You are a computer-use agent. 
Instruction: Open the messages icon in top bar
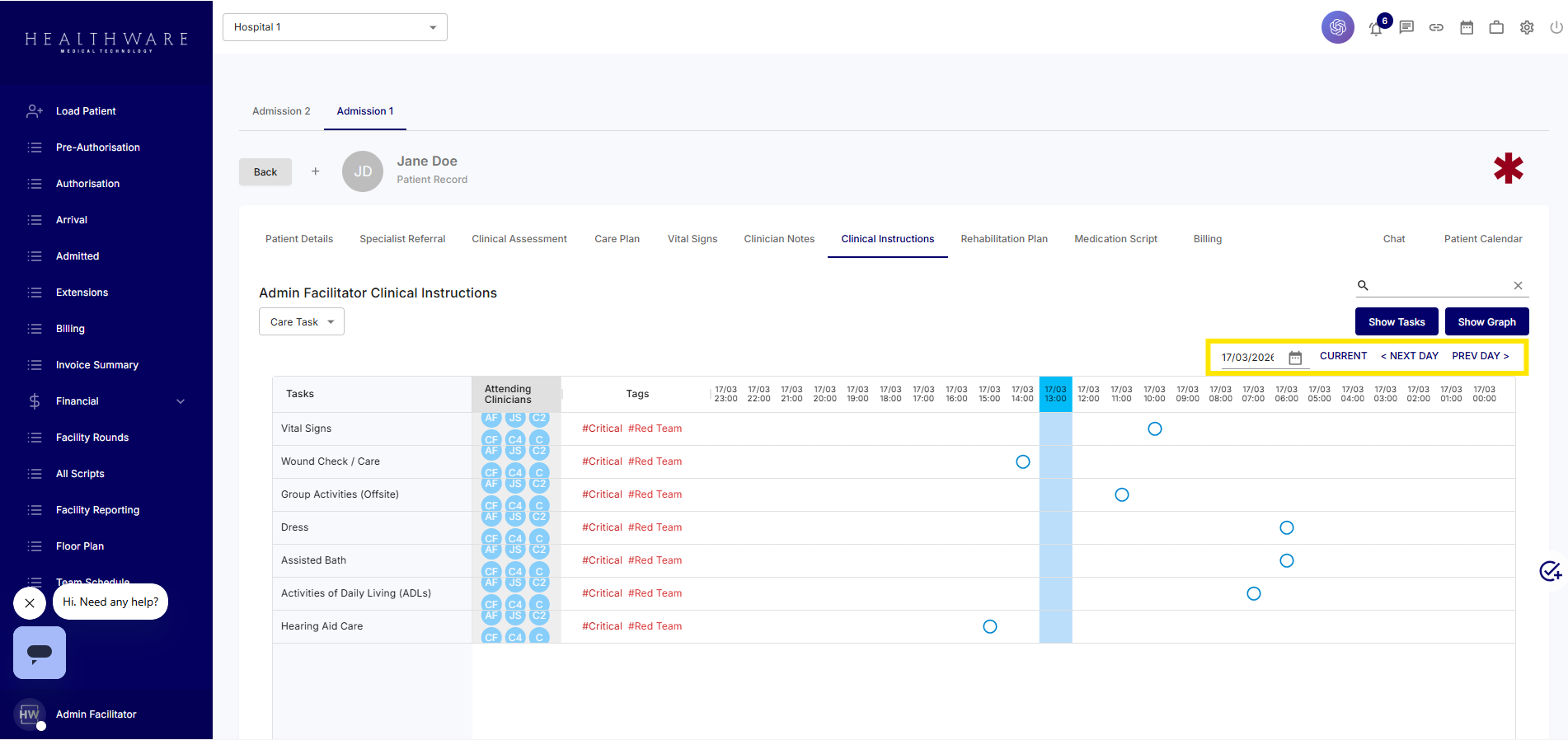(1406, 27)
